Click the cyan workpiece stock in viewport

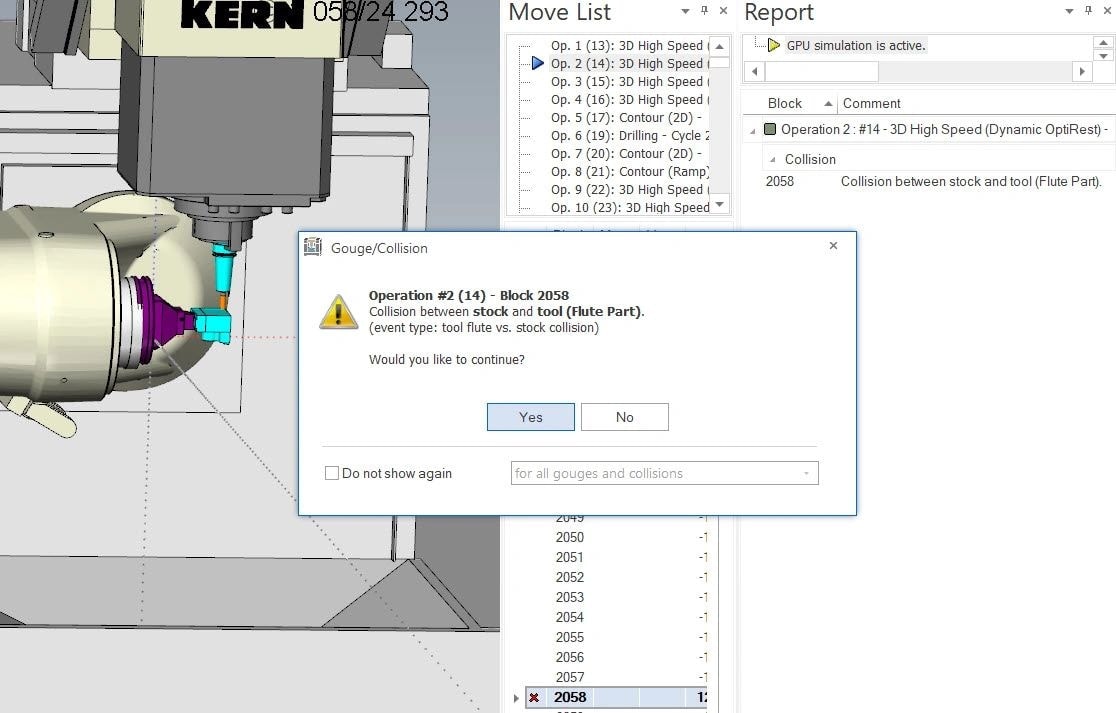point(214,324)
